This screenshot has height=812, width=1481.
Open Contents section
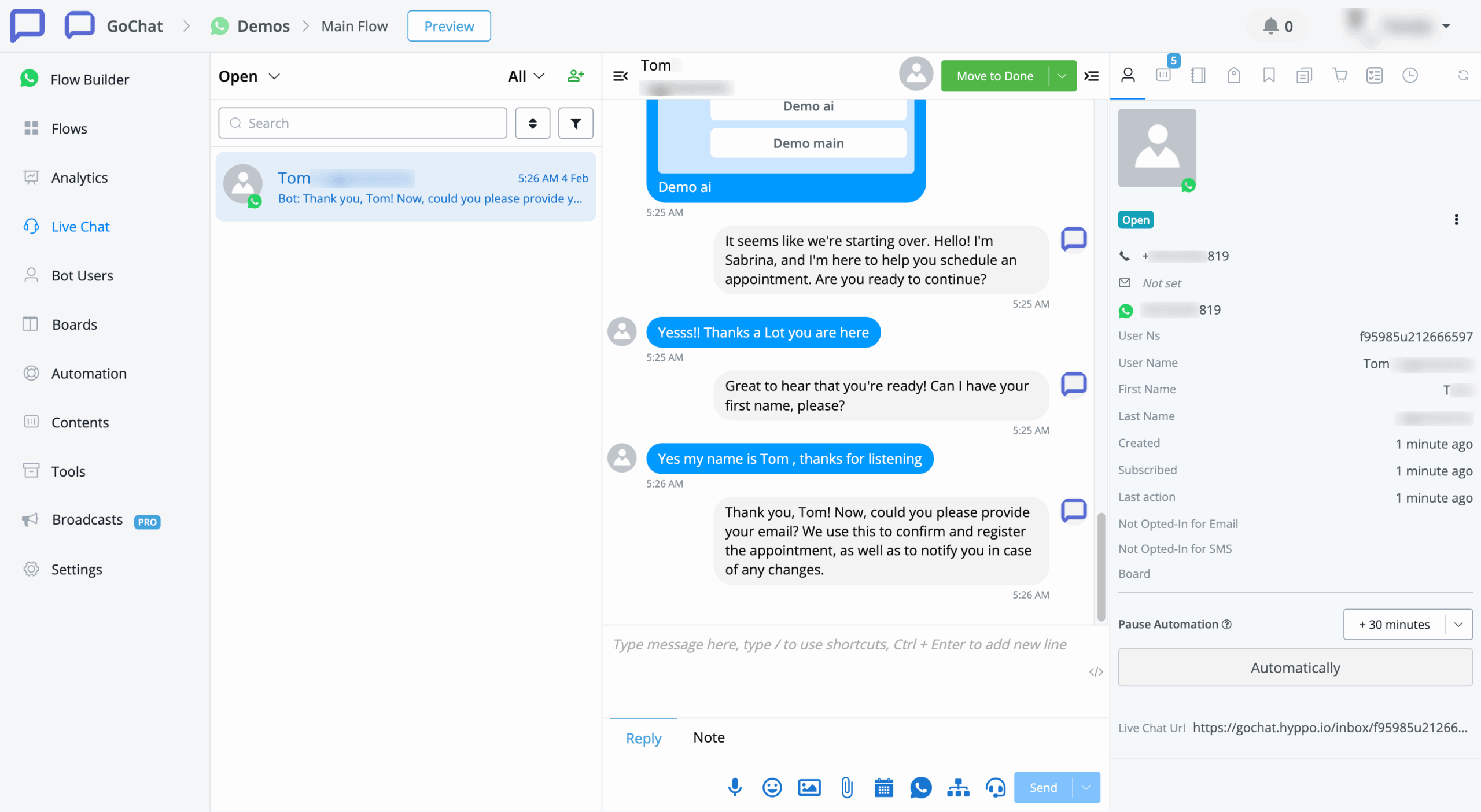[66, 422]
